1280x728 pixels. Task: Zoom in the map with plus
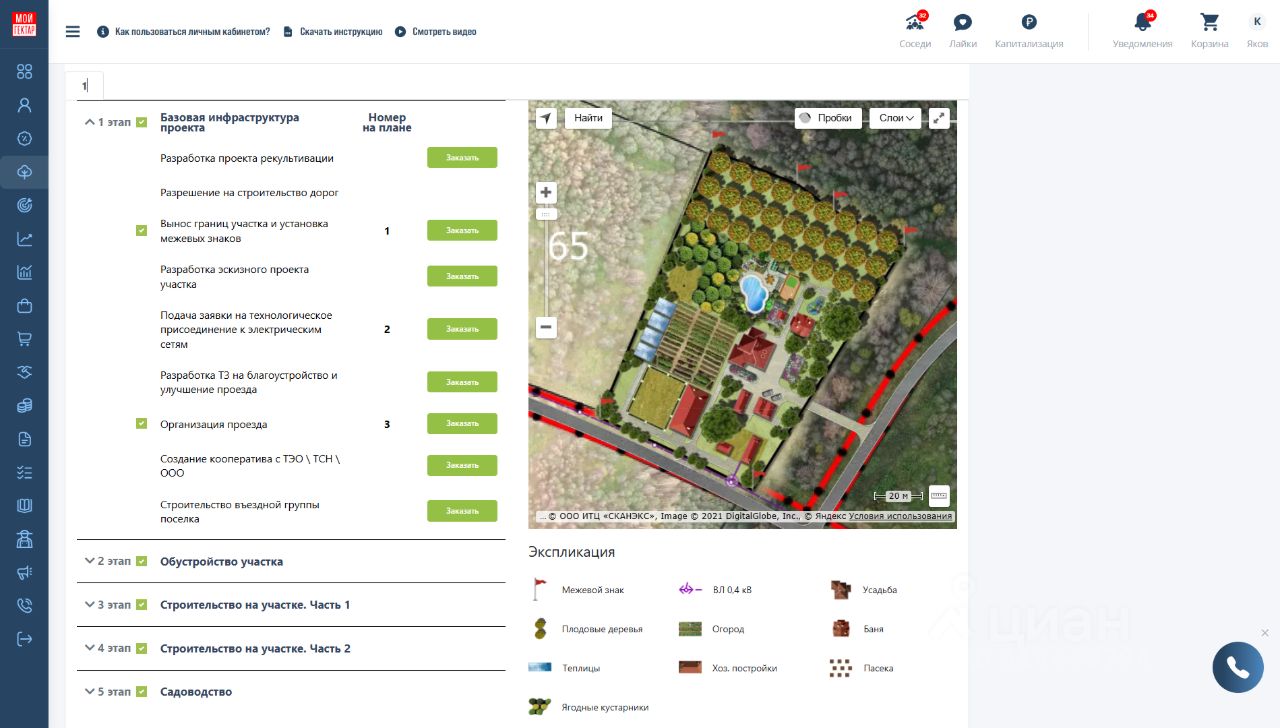pyautogui.click(x=546, y=193)
